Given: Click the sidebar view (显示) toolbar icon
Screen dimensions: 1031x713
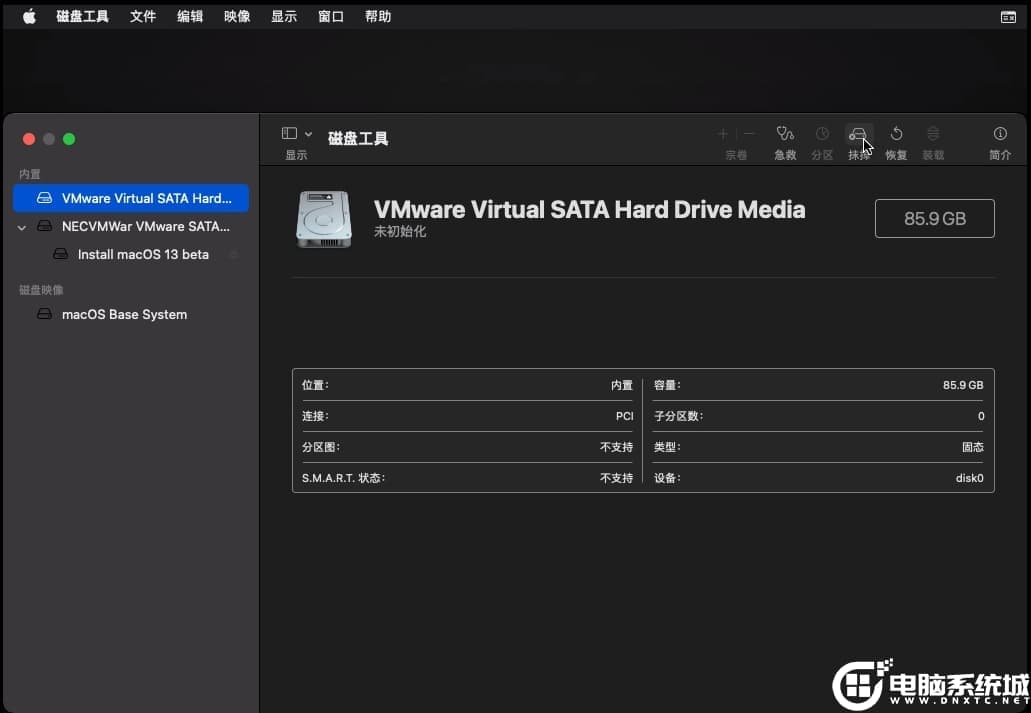Looking at the screenshot, I should pos(289,132).
